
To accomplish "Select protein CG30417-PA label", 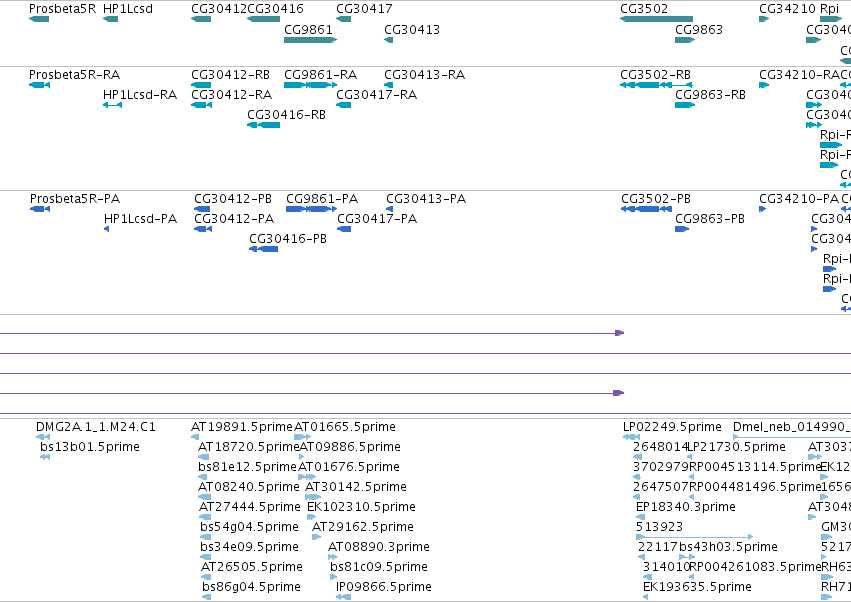I will coord(377,219).
